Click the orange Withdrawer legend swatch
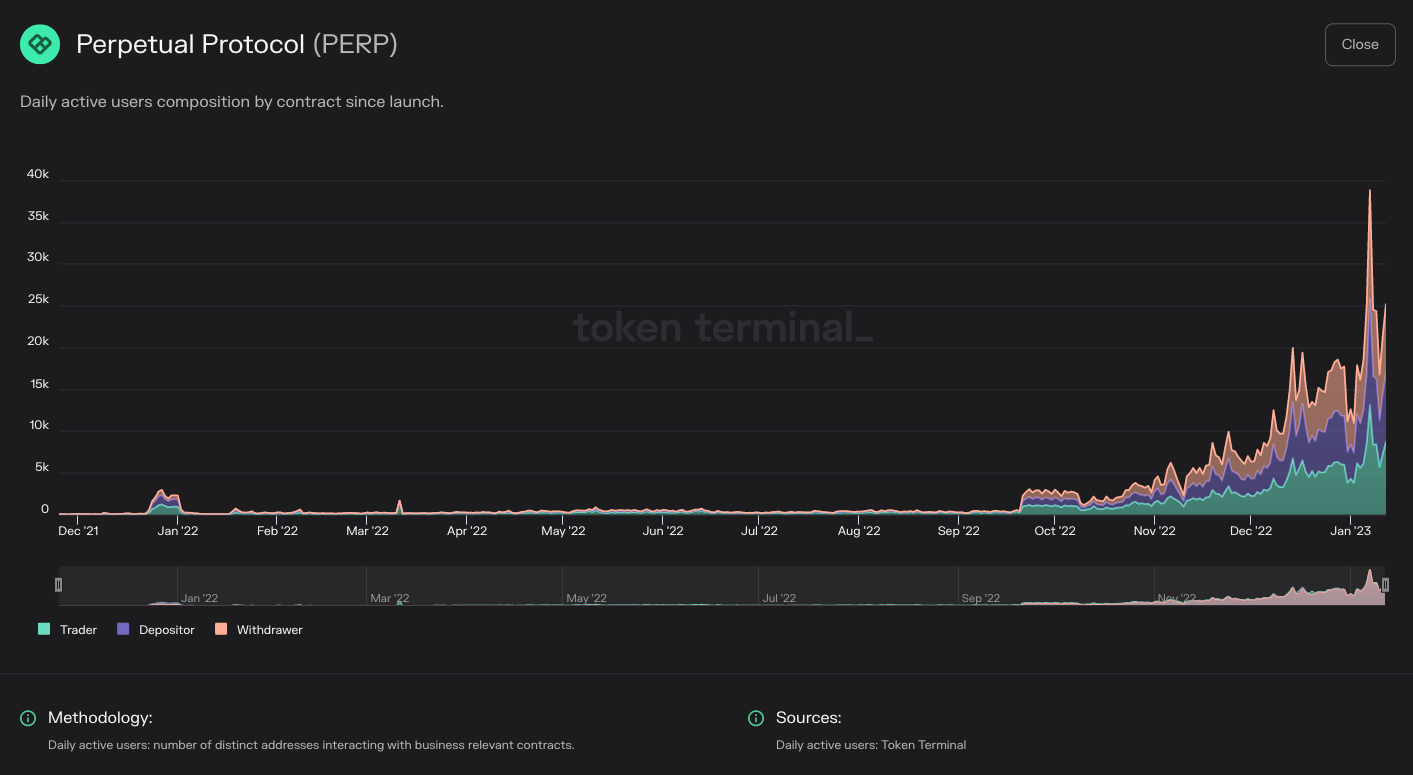The width and height of the screenshot is (1413, 775). (223, 629)
